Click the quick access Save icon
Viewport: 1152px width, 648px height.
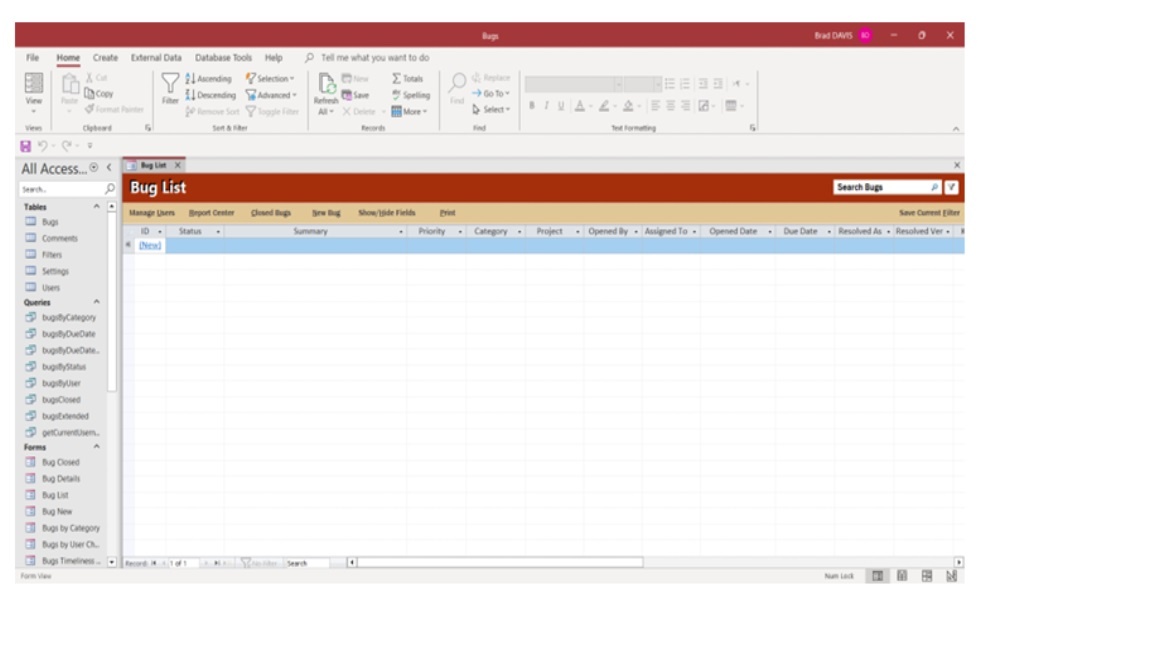(x=26, y=145)
